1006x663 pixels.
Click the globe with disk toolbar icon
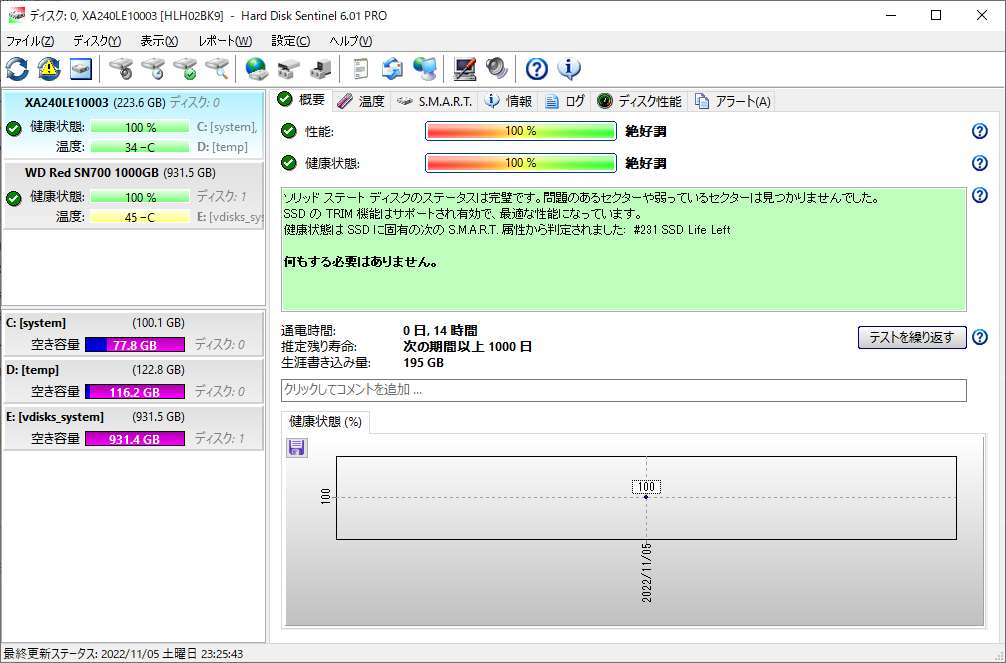(x=257, y=69)
